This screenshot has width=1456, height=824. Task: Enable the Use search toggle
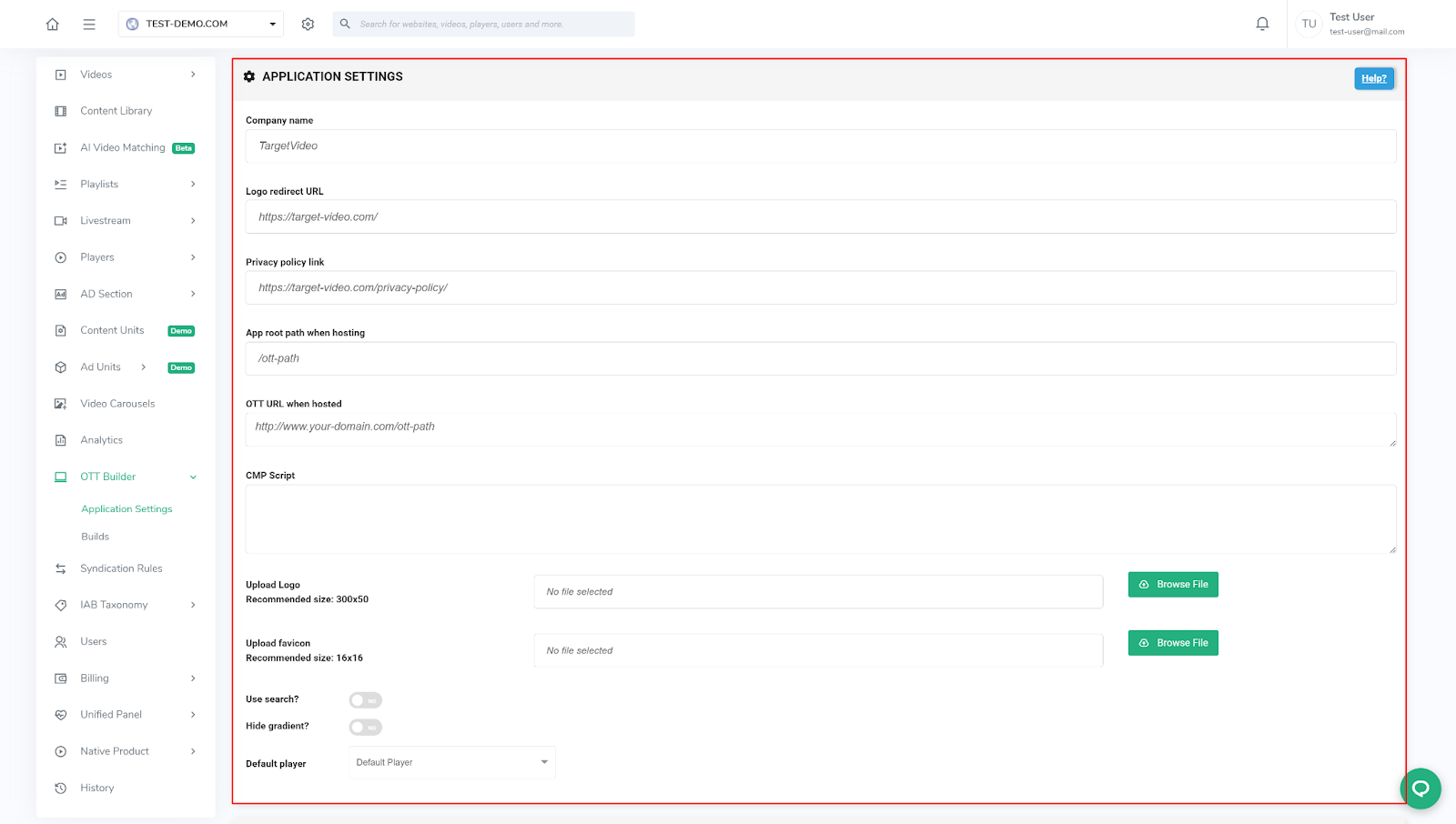click(x=365, y=700)
